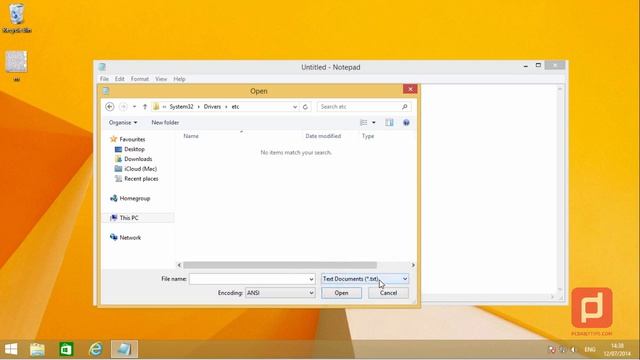This screenshot has width=640, height=360.
Task: Open the Text Documents file type dropdown
Action: click(x=365, y=279)
